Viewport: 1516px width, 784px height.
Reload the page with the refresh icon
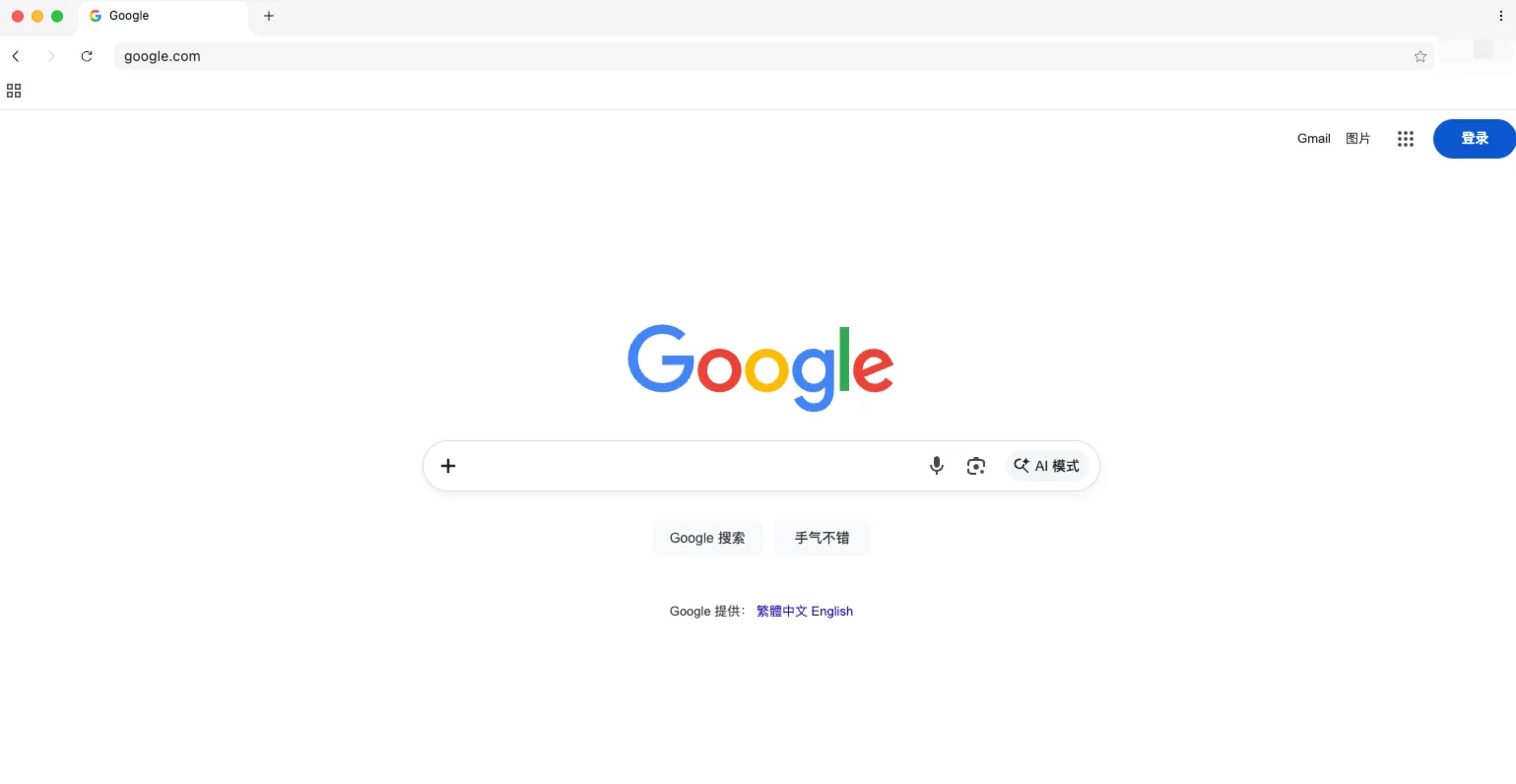87,56
